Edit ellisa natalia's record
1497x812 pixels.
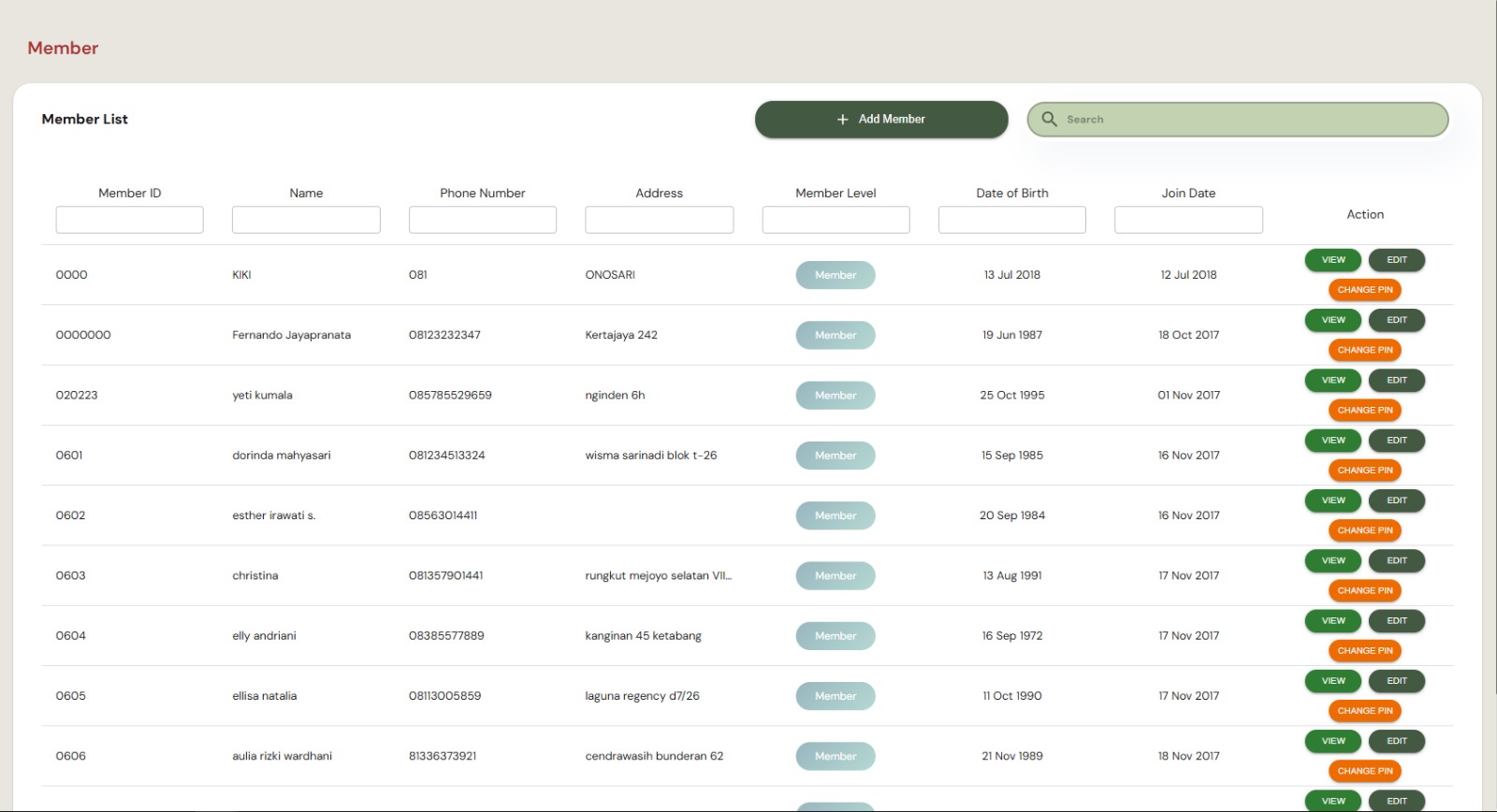(1397, 681)
